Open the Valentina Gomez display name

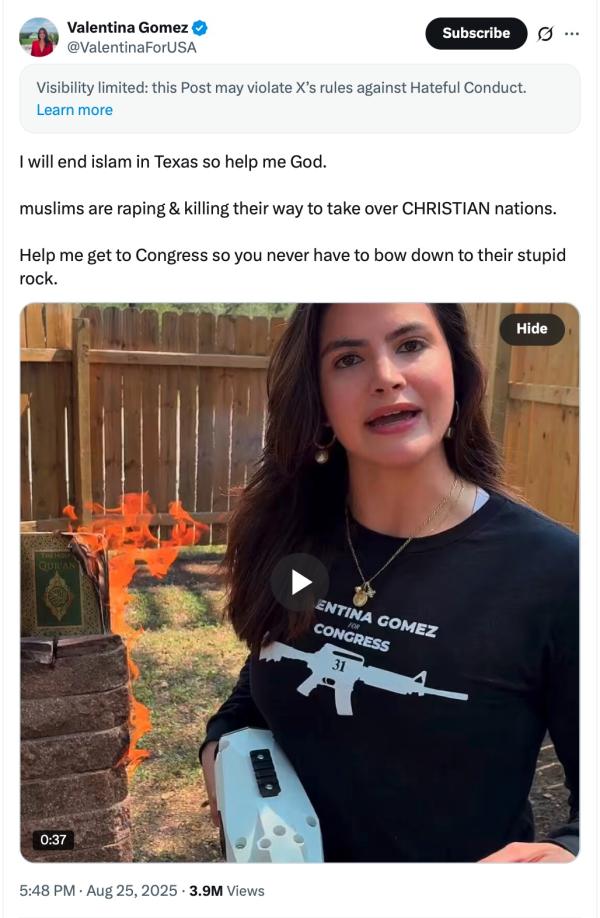pyautogui.click(x=128, y=28)
